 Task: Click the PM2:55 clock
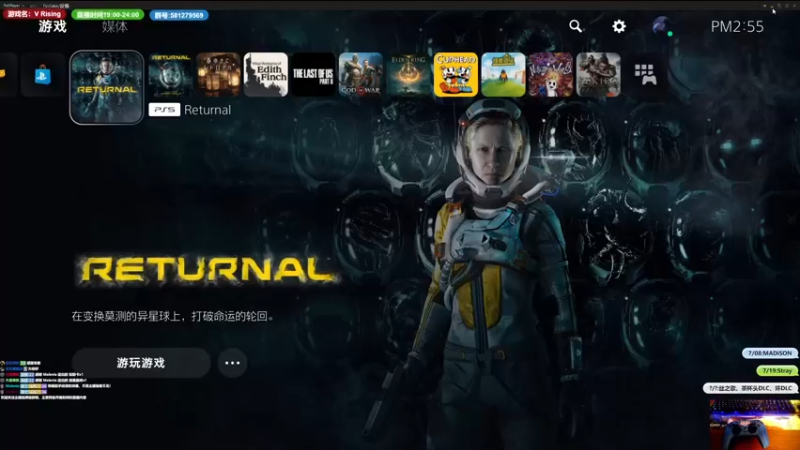(x=737, y=27)
